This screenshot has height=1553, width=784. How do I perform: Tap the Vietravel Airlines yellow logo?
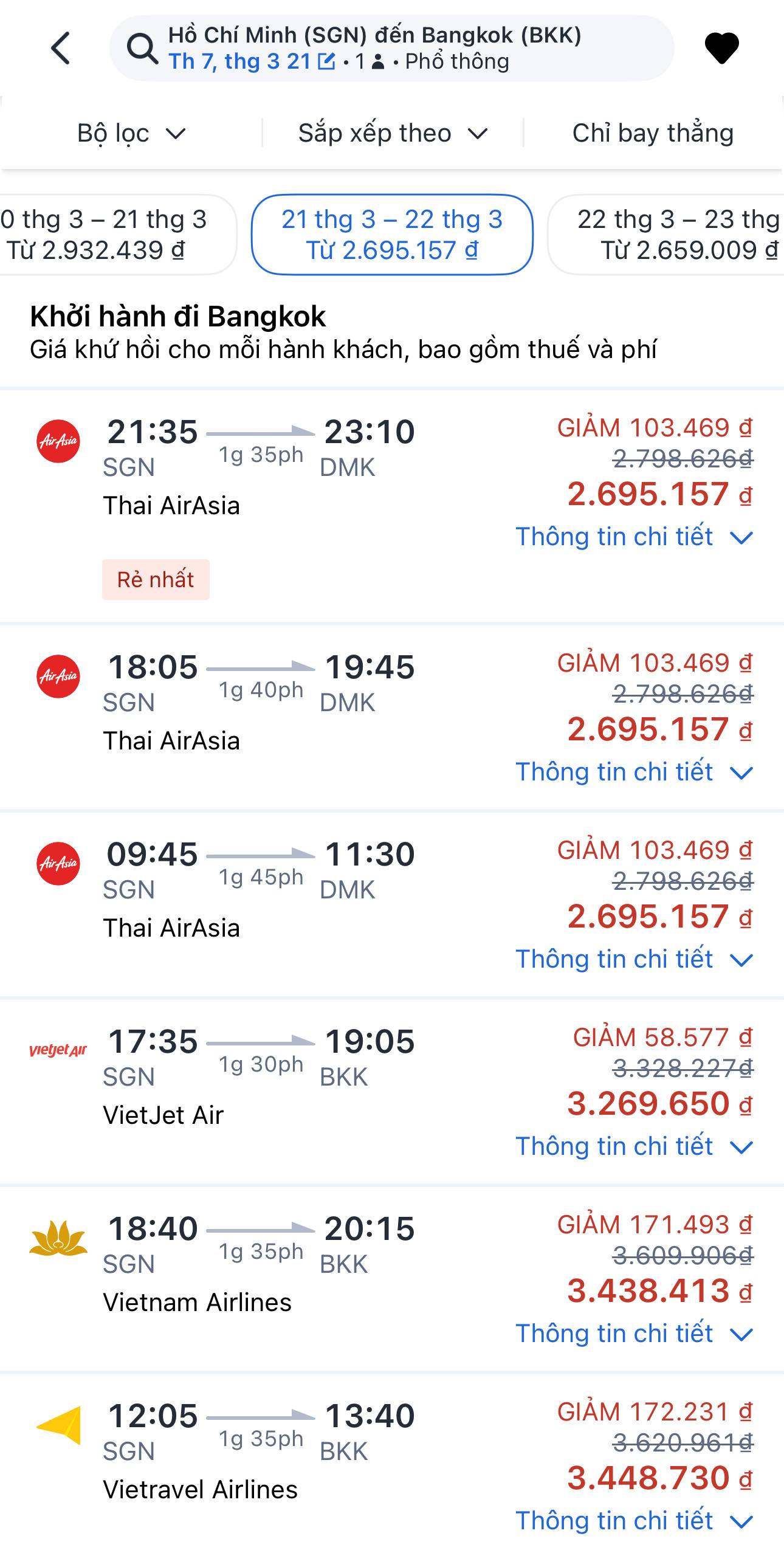(x=58, y=1425)
